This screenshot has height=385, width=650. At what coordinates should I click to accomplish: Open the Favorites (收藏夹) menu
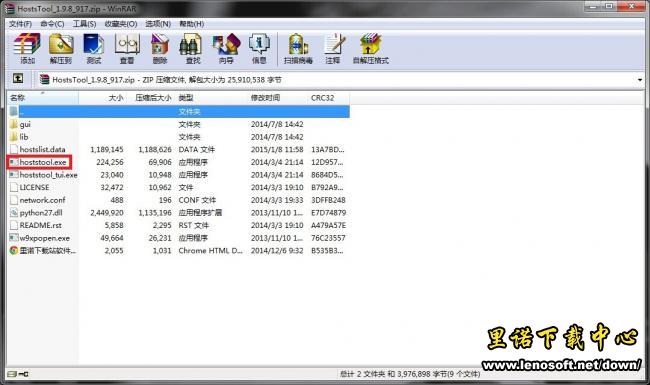(121, 24)
